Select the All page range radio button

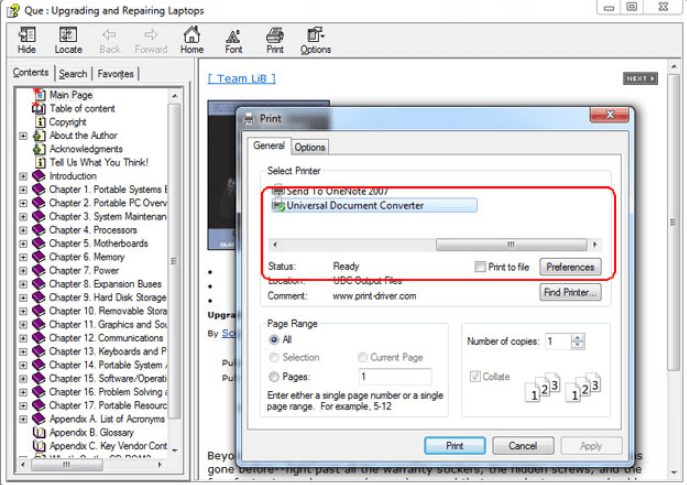(x=274, y=340)
